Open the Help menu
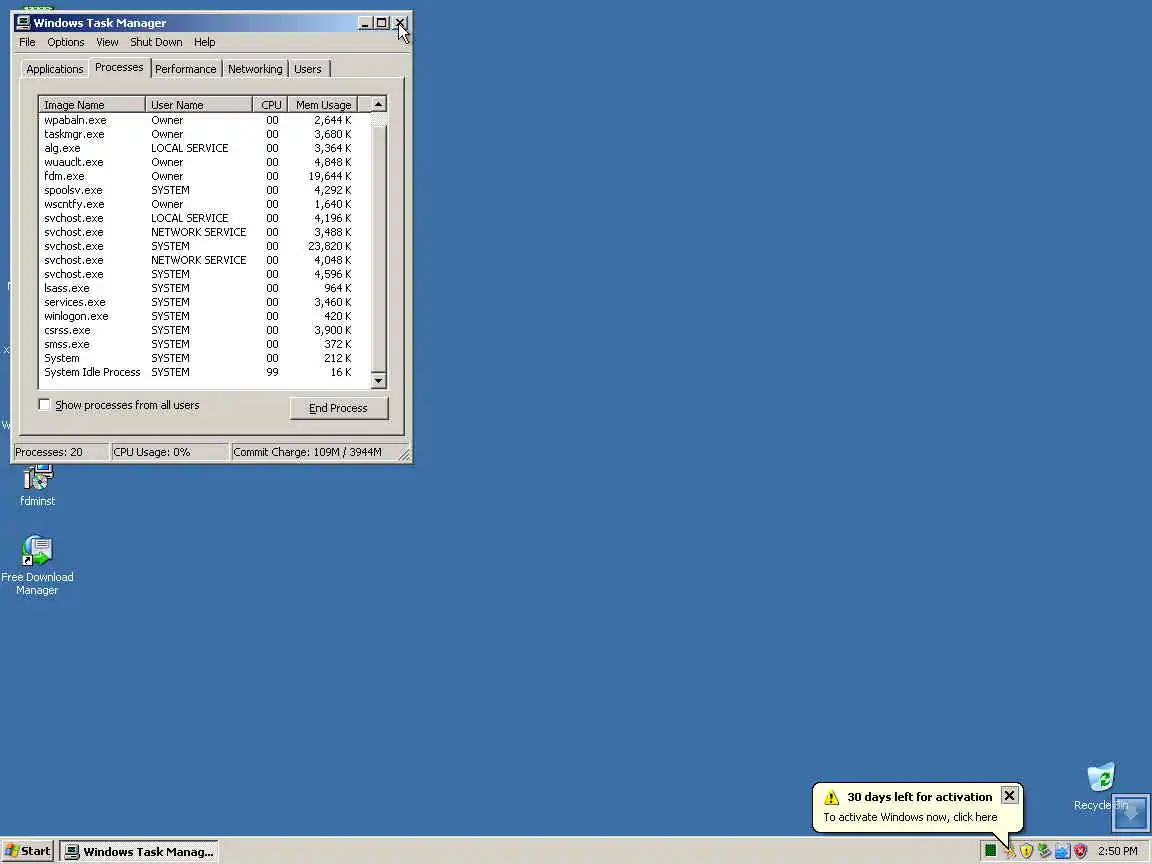The height and width of the screenshot is (864, 1152). click(205, 42)
